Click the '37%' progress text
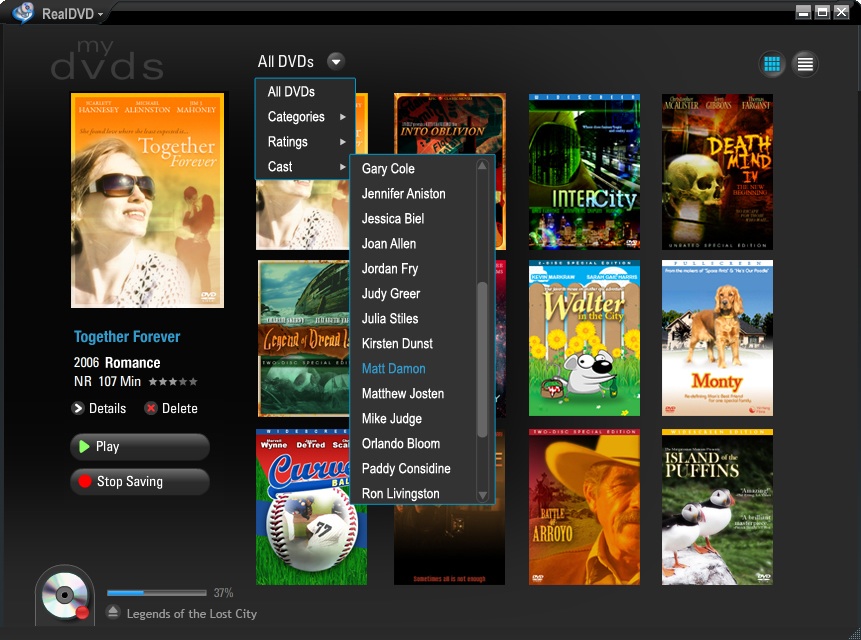 223,593
